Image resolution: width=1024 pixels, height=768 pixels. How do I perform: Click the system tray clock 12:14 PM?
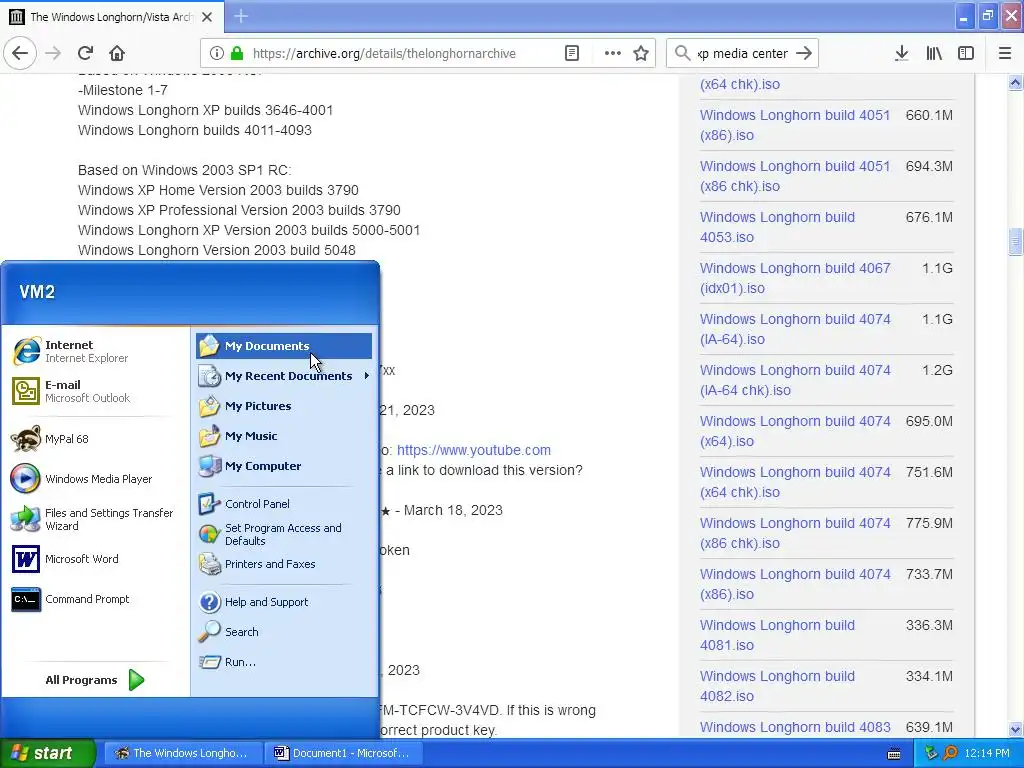point(987,754)
